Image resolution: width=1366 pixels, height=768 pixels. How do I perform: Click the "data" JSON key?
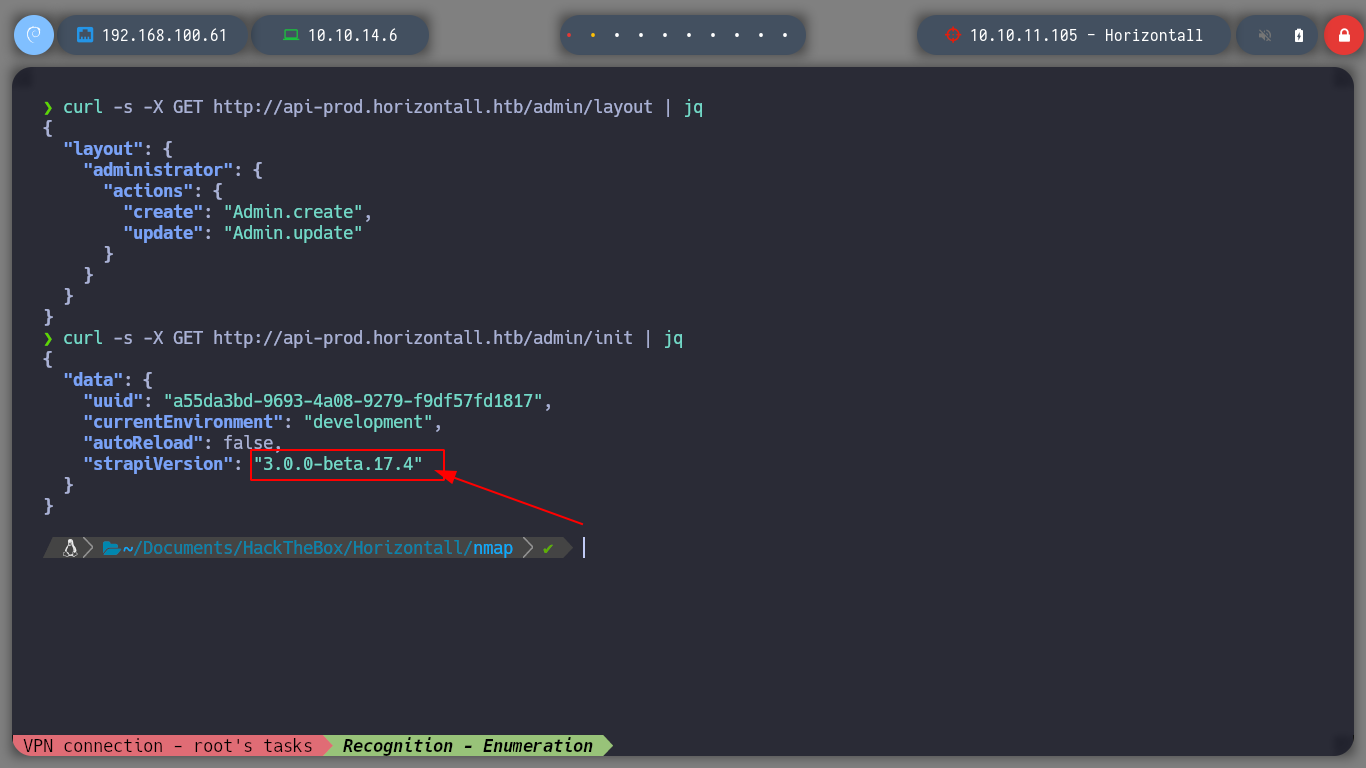click(x=93, y=380)
